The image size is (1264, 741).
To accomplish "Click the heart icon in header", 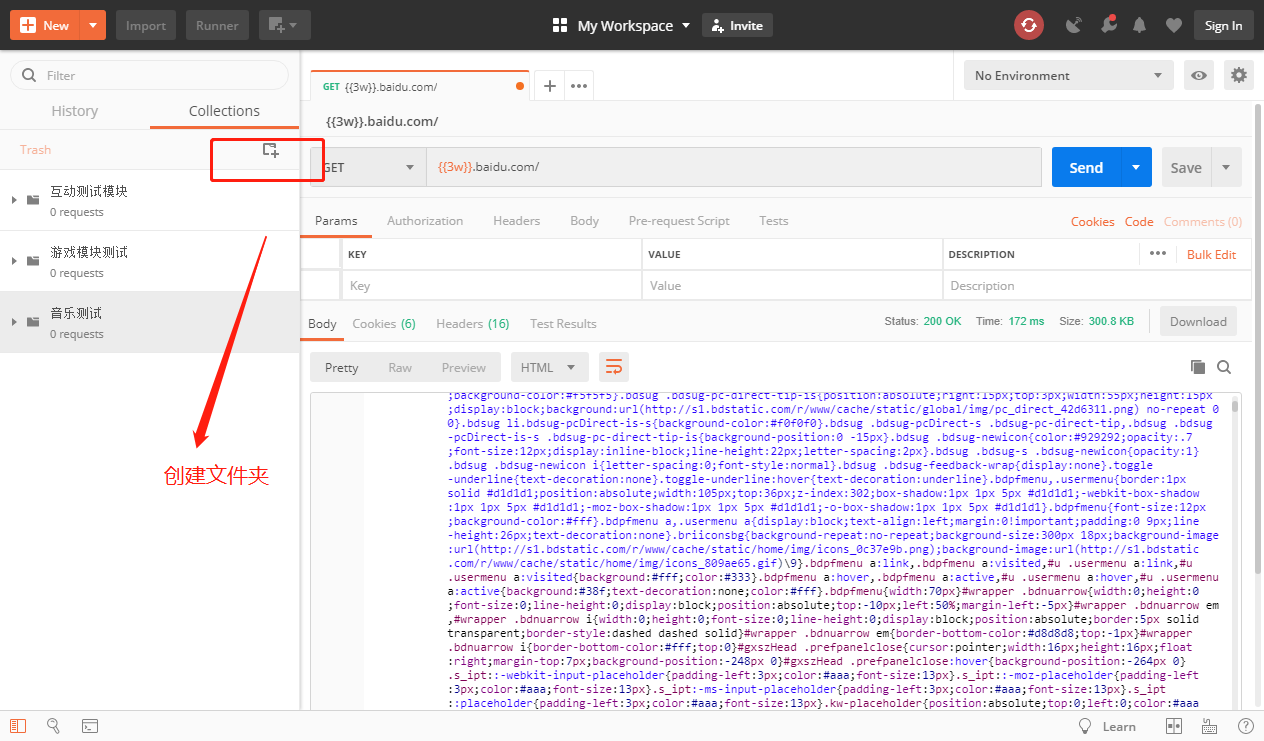I will coord(1174,25).
